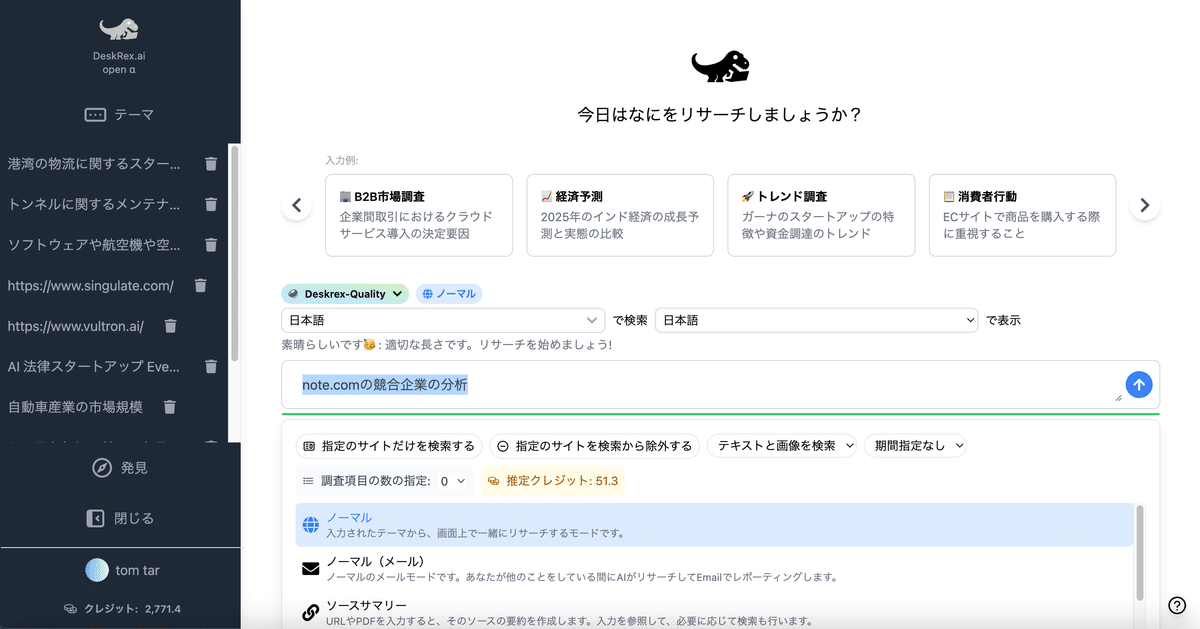Show previous example prompts with left arrow
The height and width of the screenshot is (629, 1200).
pyautogui.click(x=296, y=206)
